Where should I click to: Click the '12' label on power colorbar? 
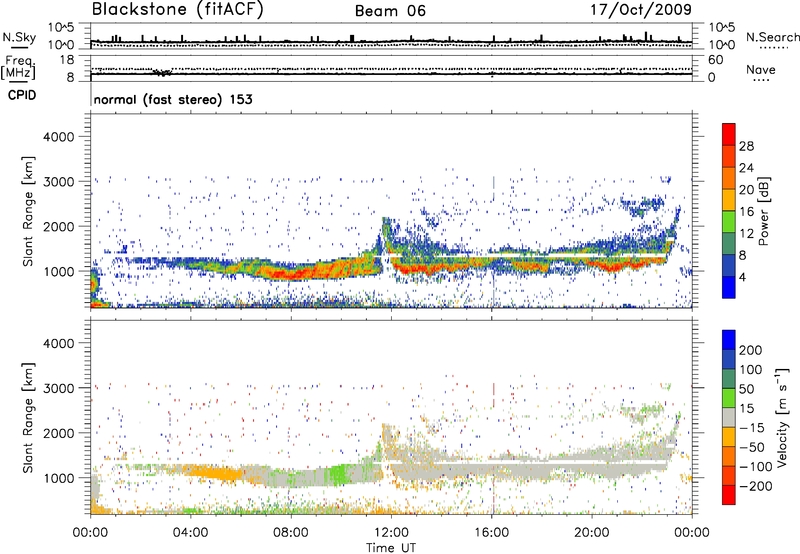746,234
